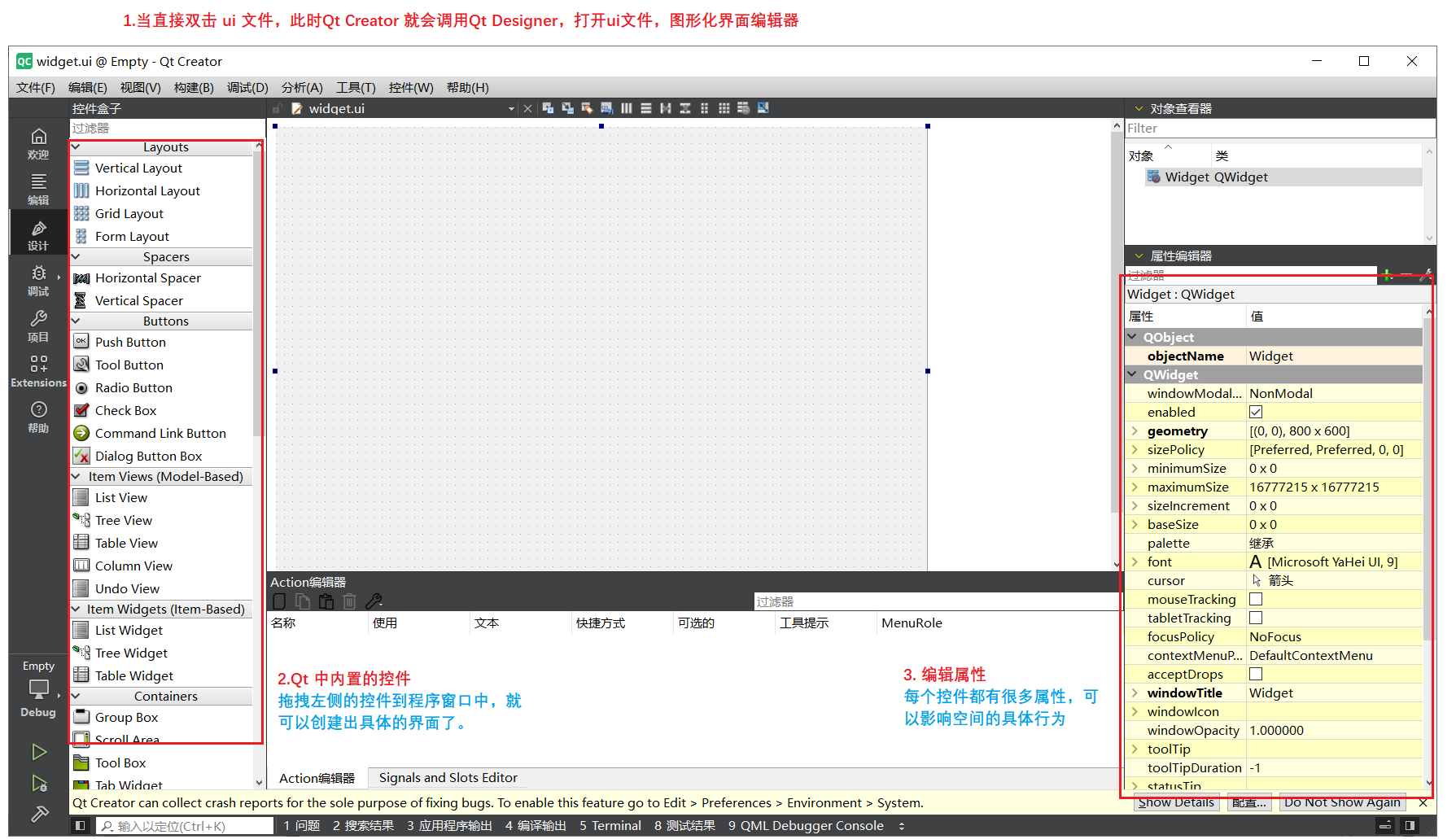Apply Lay Out Vertically in Splitter icon
The width and height of the screenshot is (1456, 839).
[684, 108]
